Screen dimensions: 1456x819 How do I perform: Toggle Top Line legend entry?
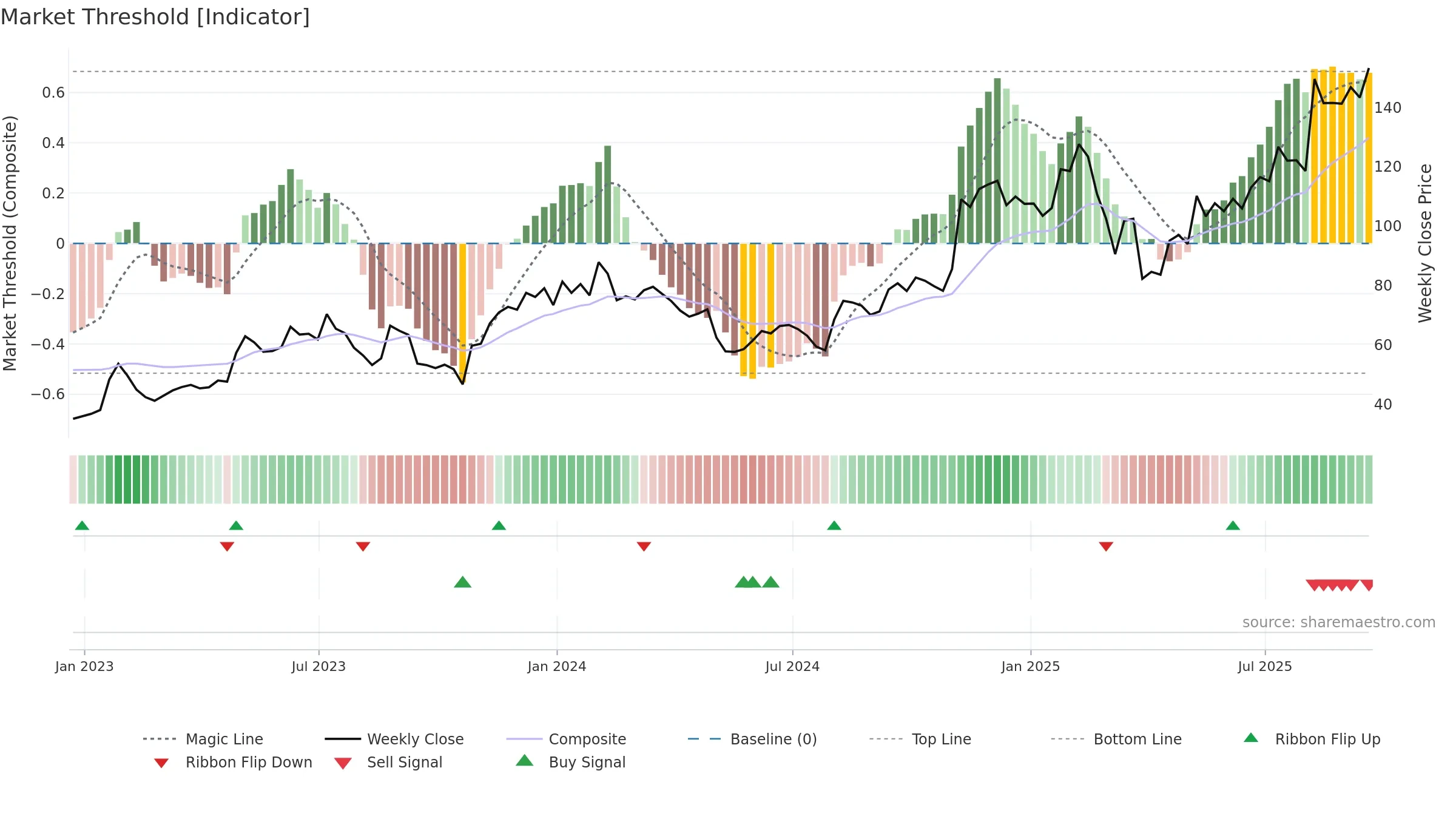[x=920, y=739]
